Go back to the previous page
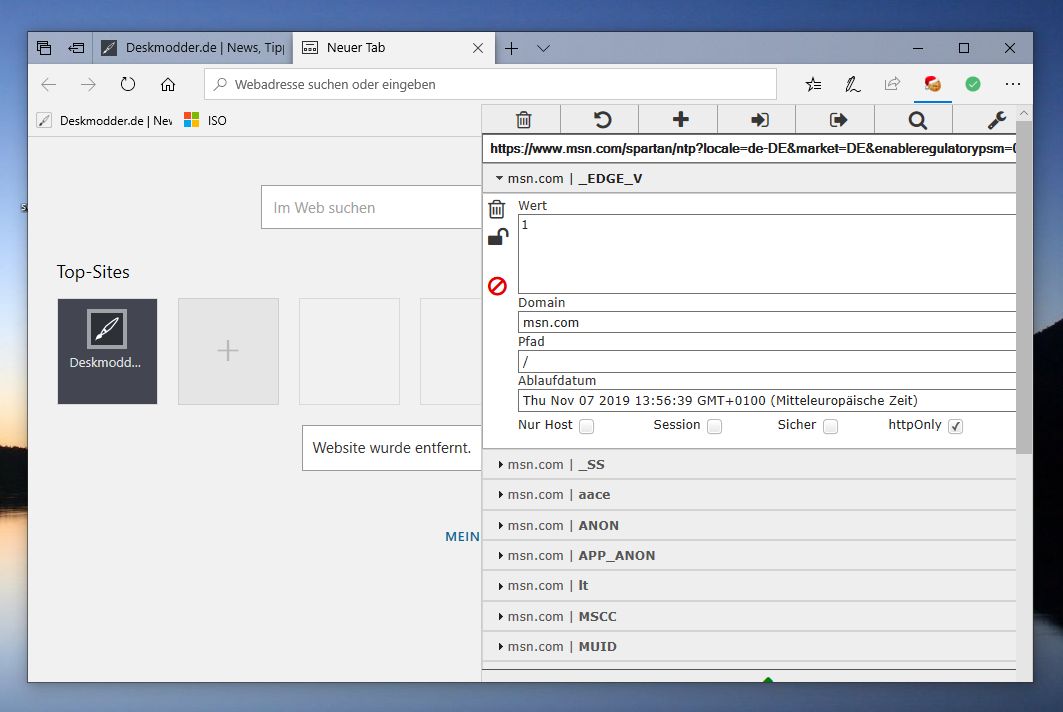The image size is (1063, 712). point(49,84)
